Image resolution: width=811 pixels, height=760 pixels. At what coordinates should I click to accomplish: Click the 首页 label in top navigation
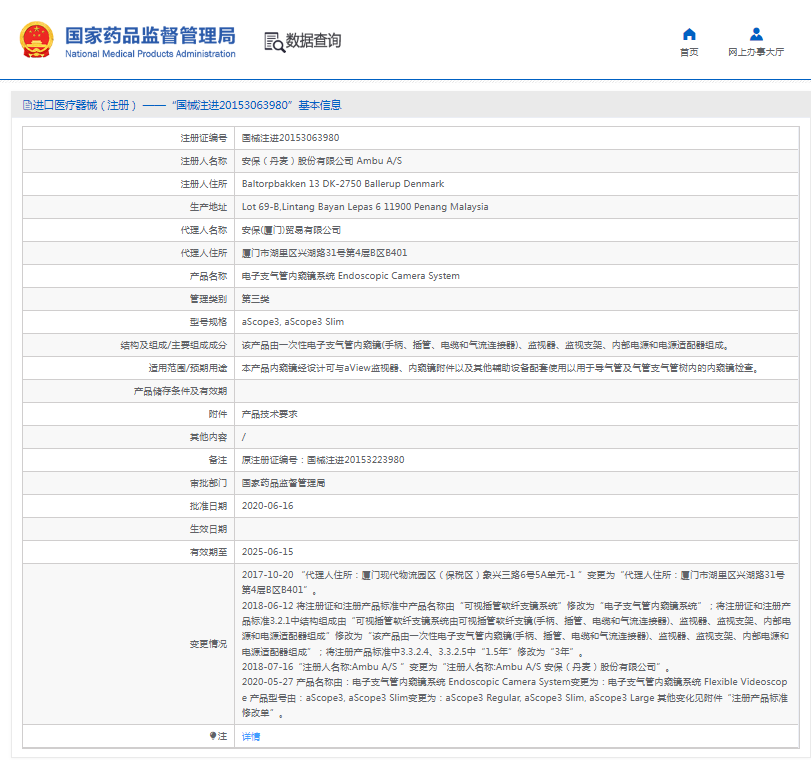point(689,52)
